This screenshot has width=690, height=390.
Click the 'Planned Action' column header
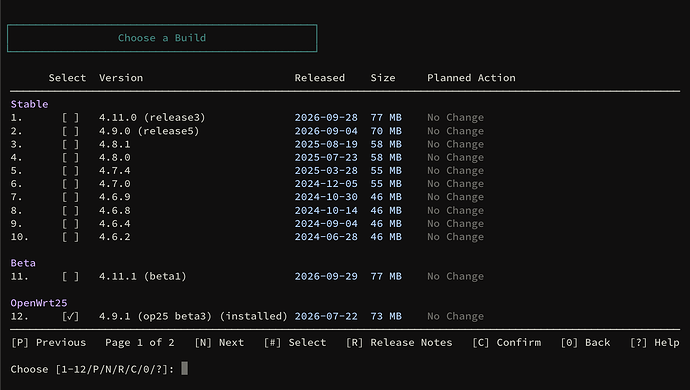tap(471, 78)
